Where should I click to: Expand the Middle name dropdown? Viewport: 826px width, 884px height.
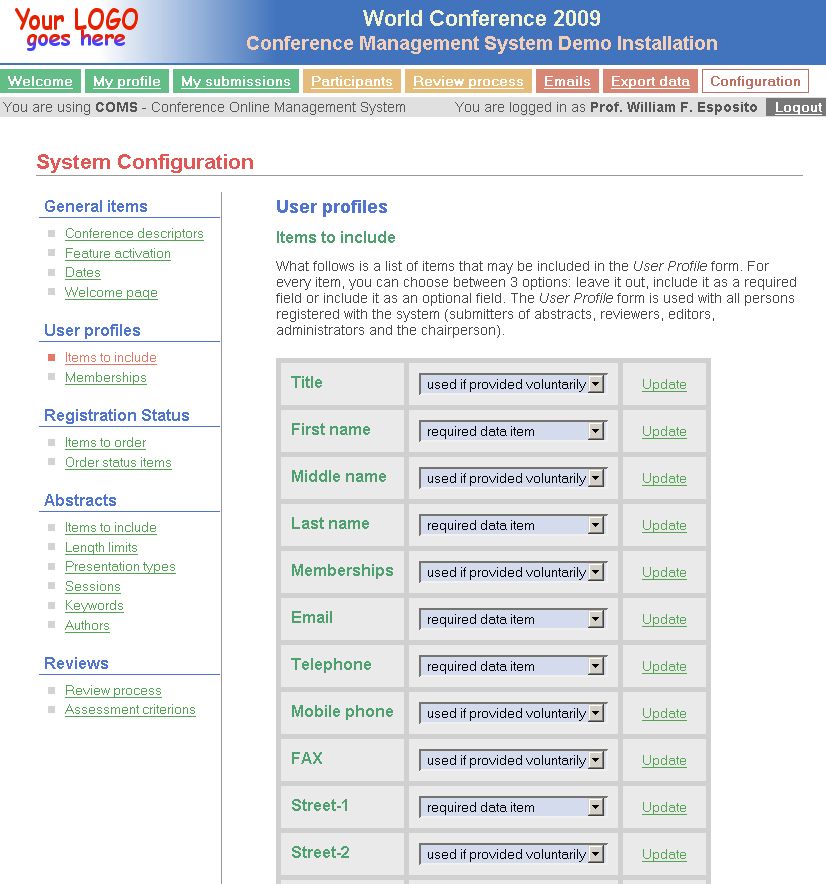513,478
